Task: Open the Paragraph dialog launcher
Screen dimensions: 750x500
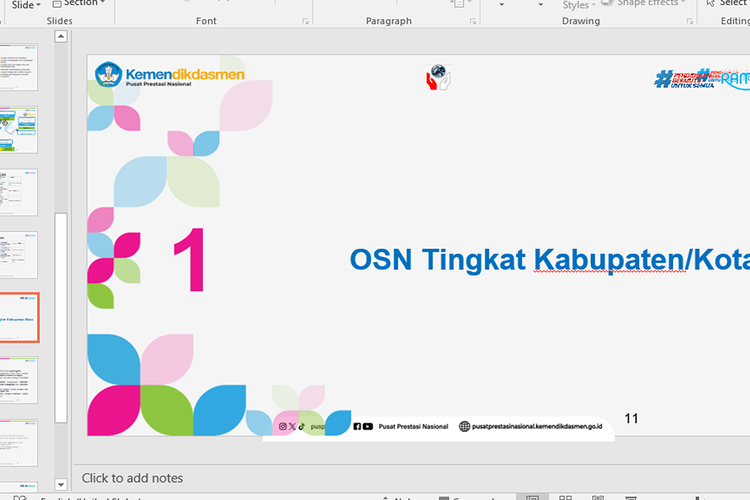Action: (x=473, y=21)
